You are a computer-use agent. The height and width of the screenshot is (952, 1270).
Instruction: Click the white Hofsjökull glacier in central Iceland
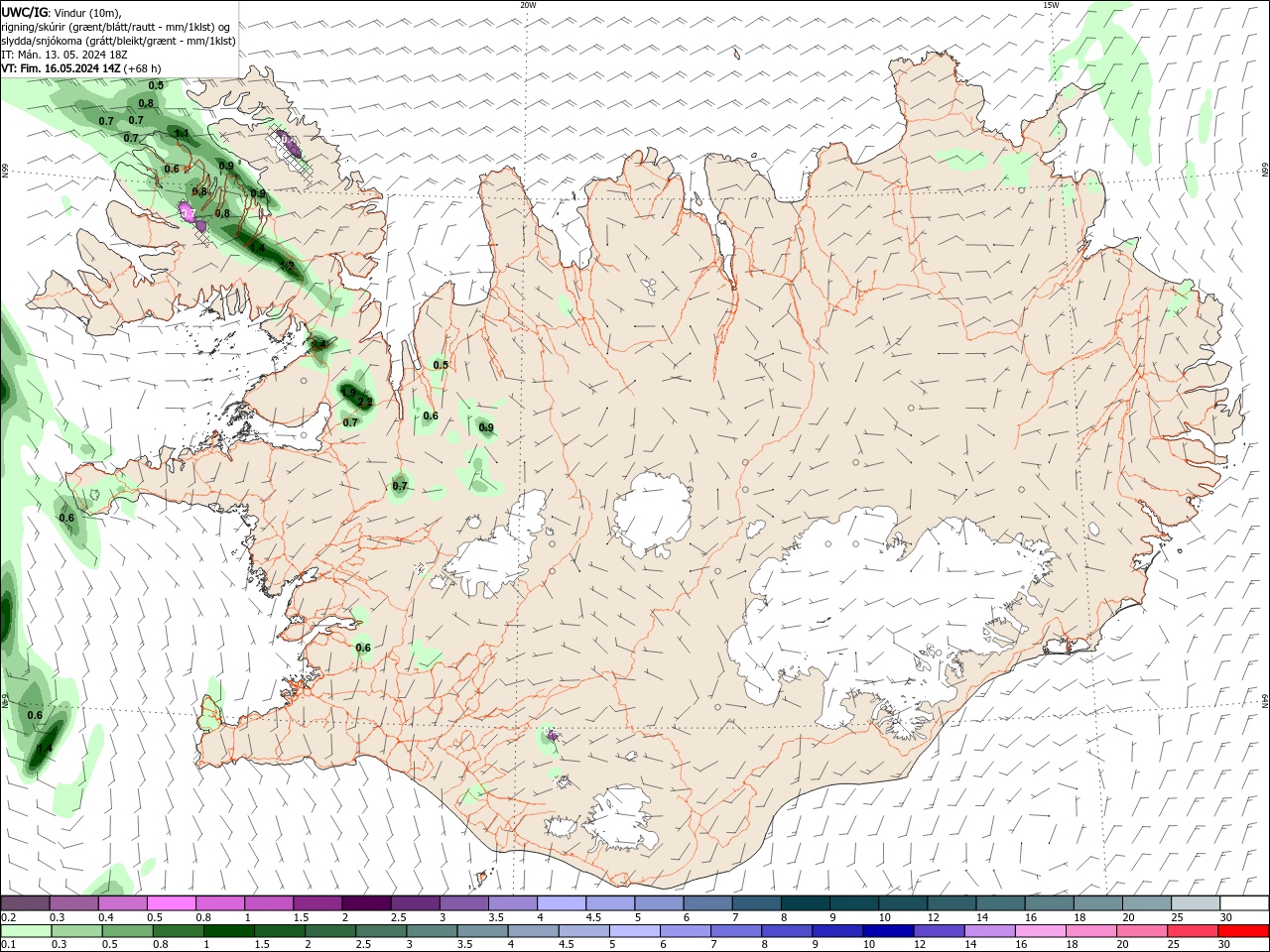(x=652, y=513)
